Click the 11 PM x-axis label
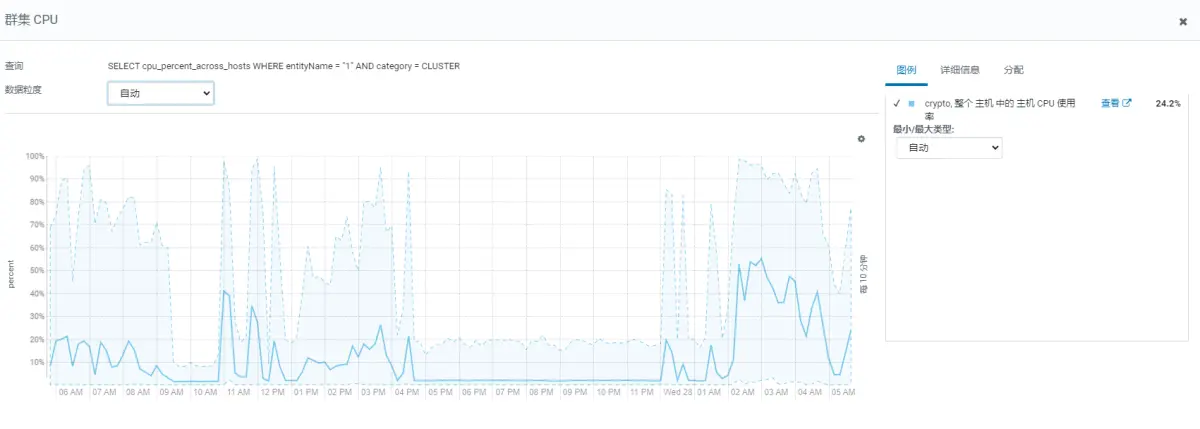 (x=642, y=393)
